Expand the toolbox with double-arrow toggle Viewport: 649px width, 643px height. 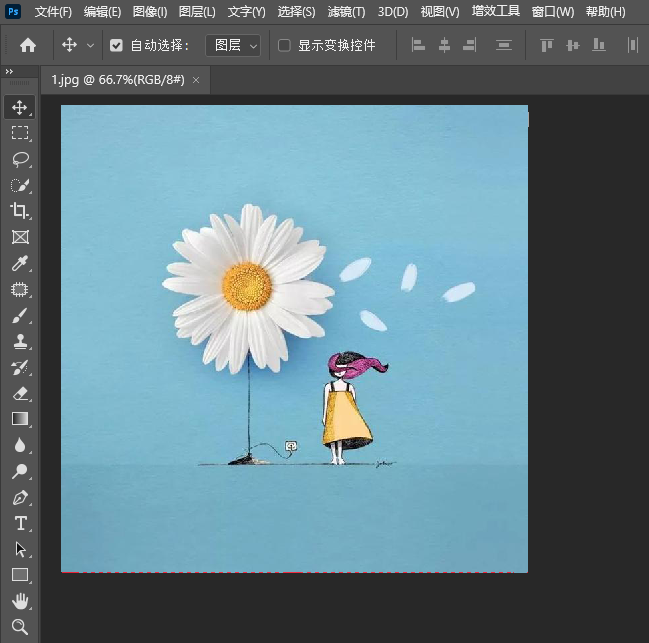click(x=9, y=72)
